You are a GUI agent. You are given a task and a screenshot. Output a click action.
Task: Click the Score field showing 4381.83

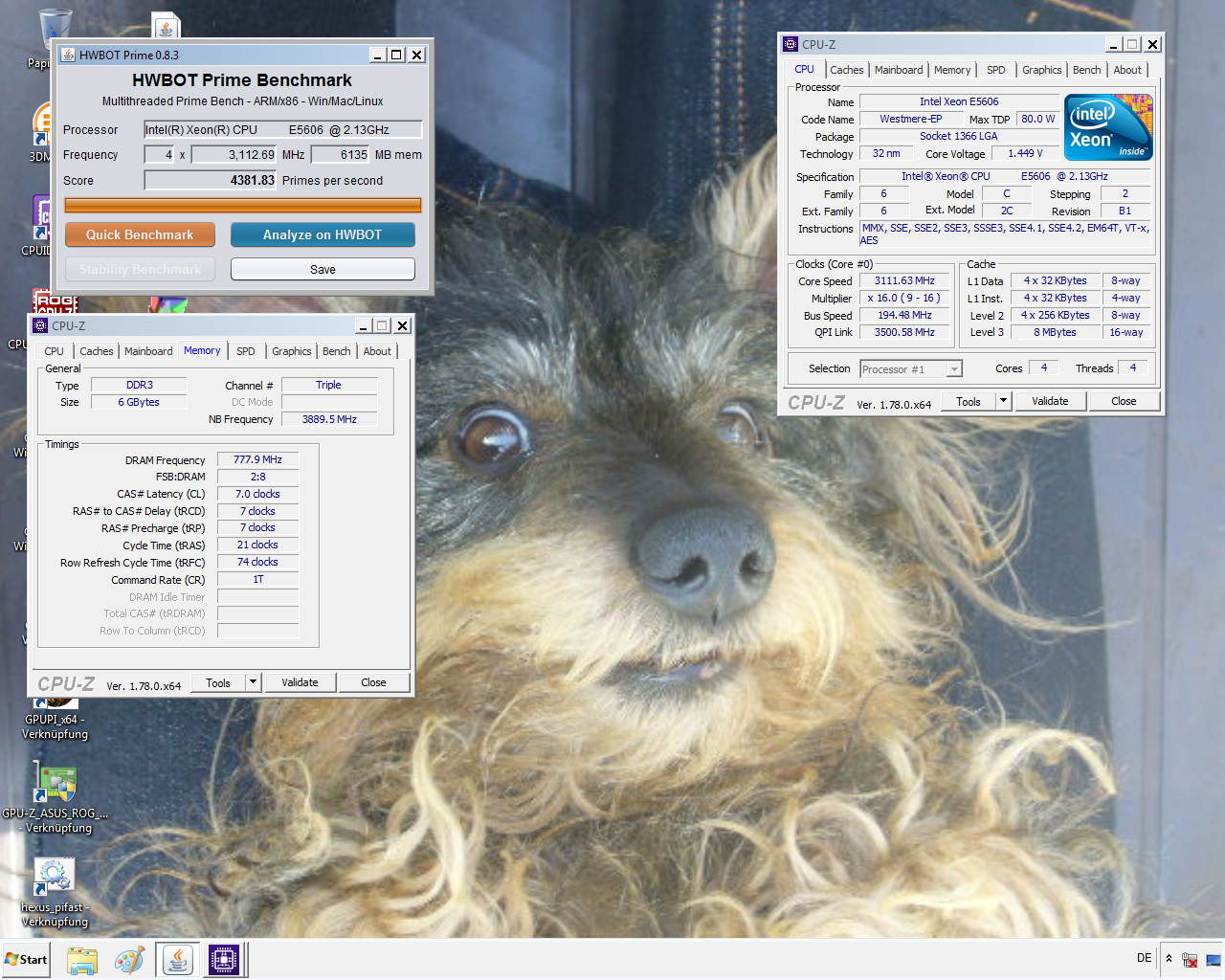click(x=211, y=180)
